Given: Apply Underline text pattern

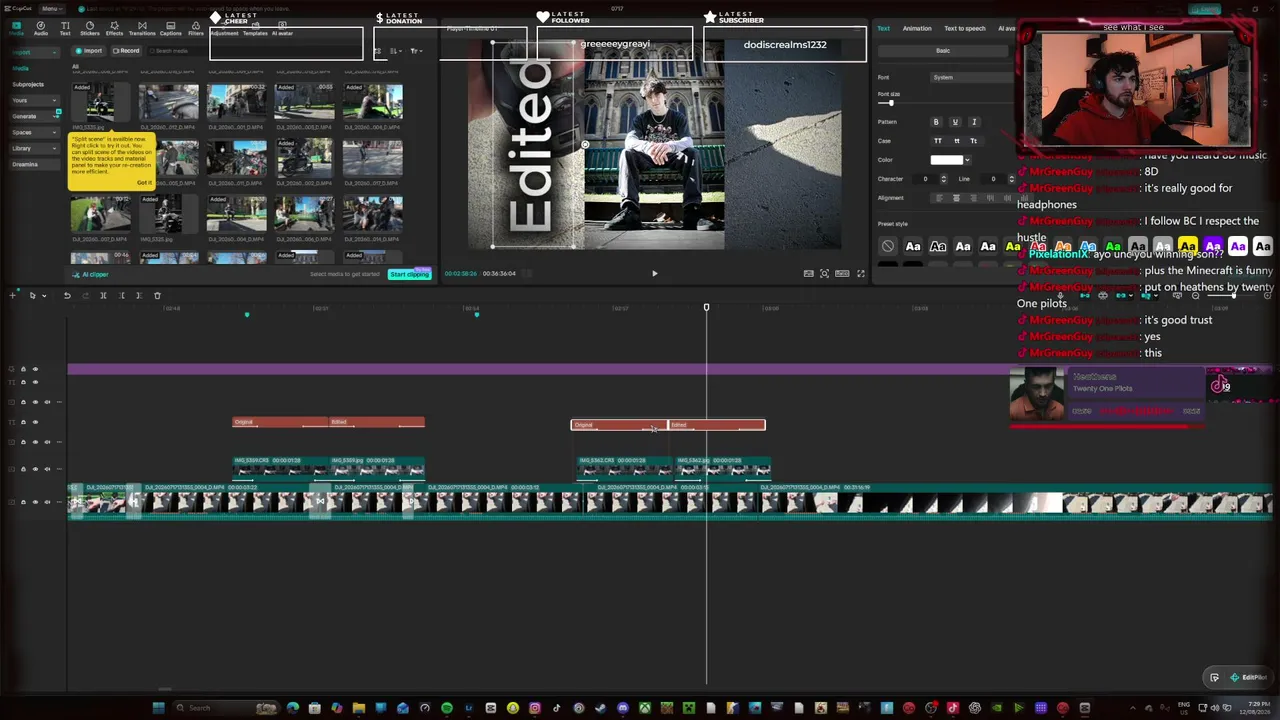Looking at the screenshot, I should tap(955, 122).
